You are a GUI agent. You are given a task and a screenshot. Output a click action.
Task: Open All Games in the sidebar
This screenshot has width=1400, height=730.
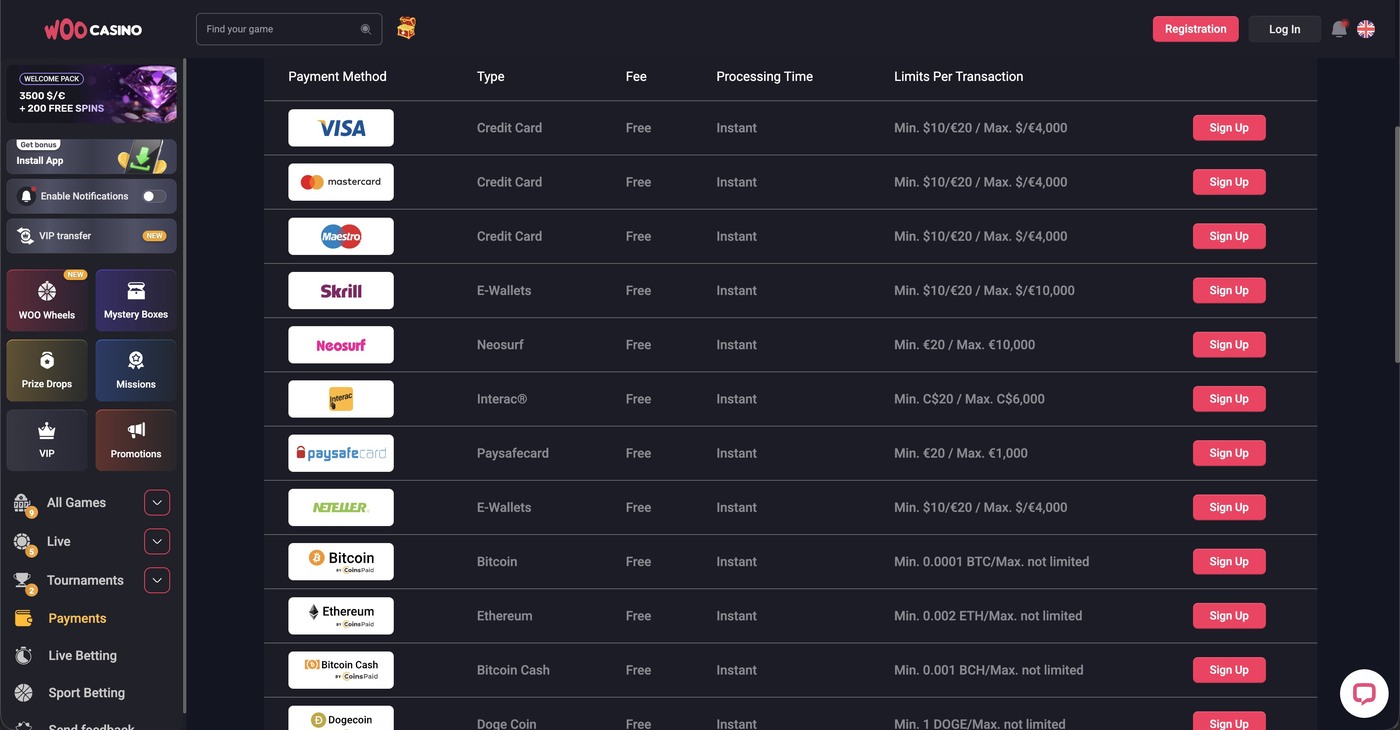(76, 502)
